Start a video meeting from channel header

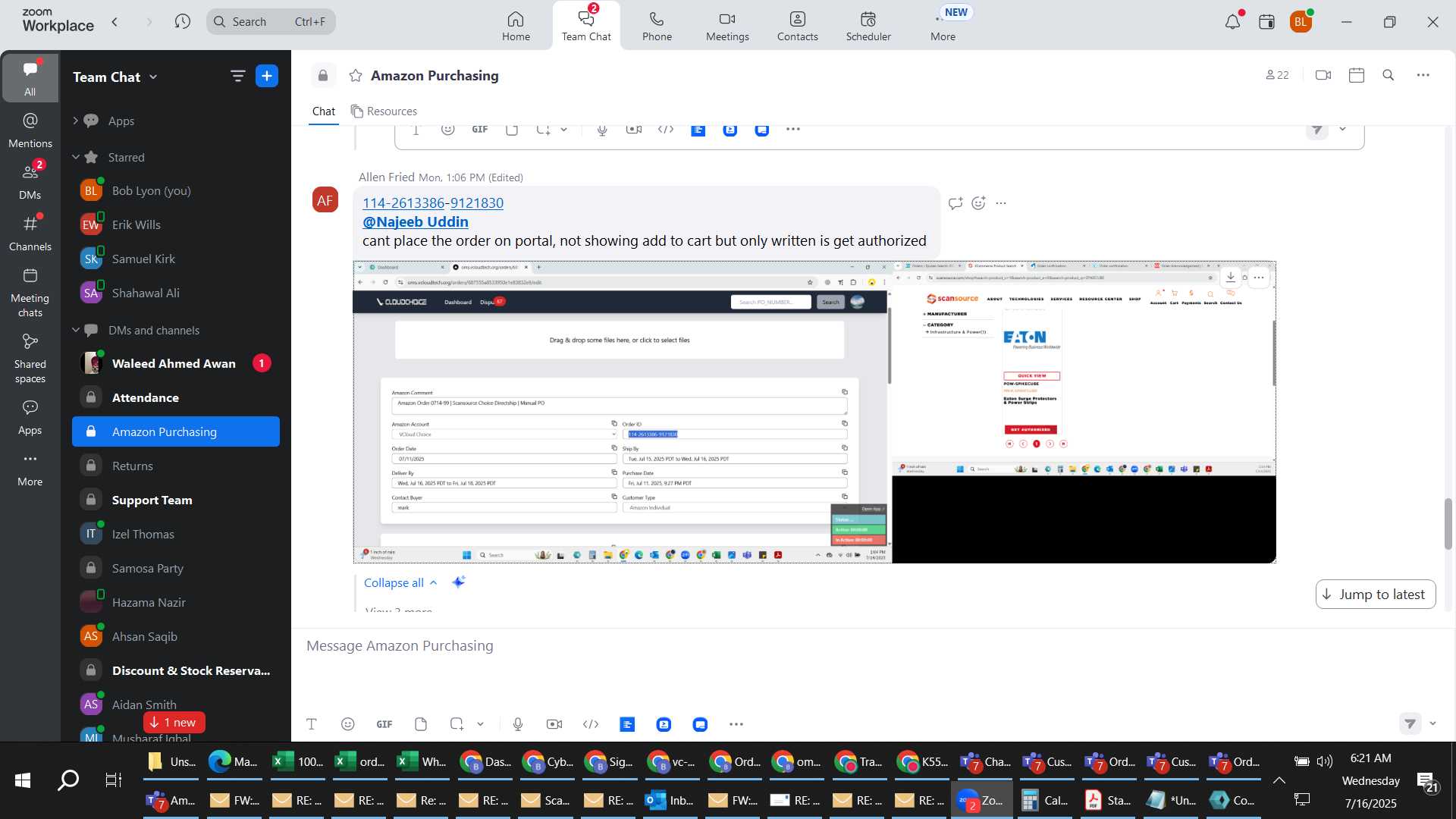click(x=1323, y=75)
